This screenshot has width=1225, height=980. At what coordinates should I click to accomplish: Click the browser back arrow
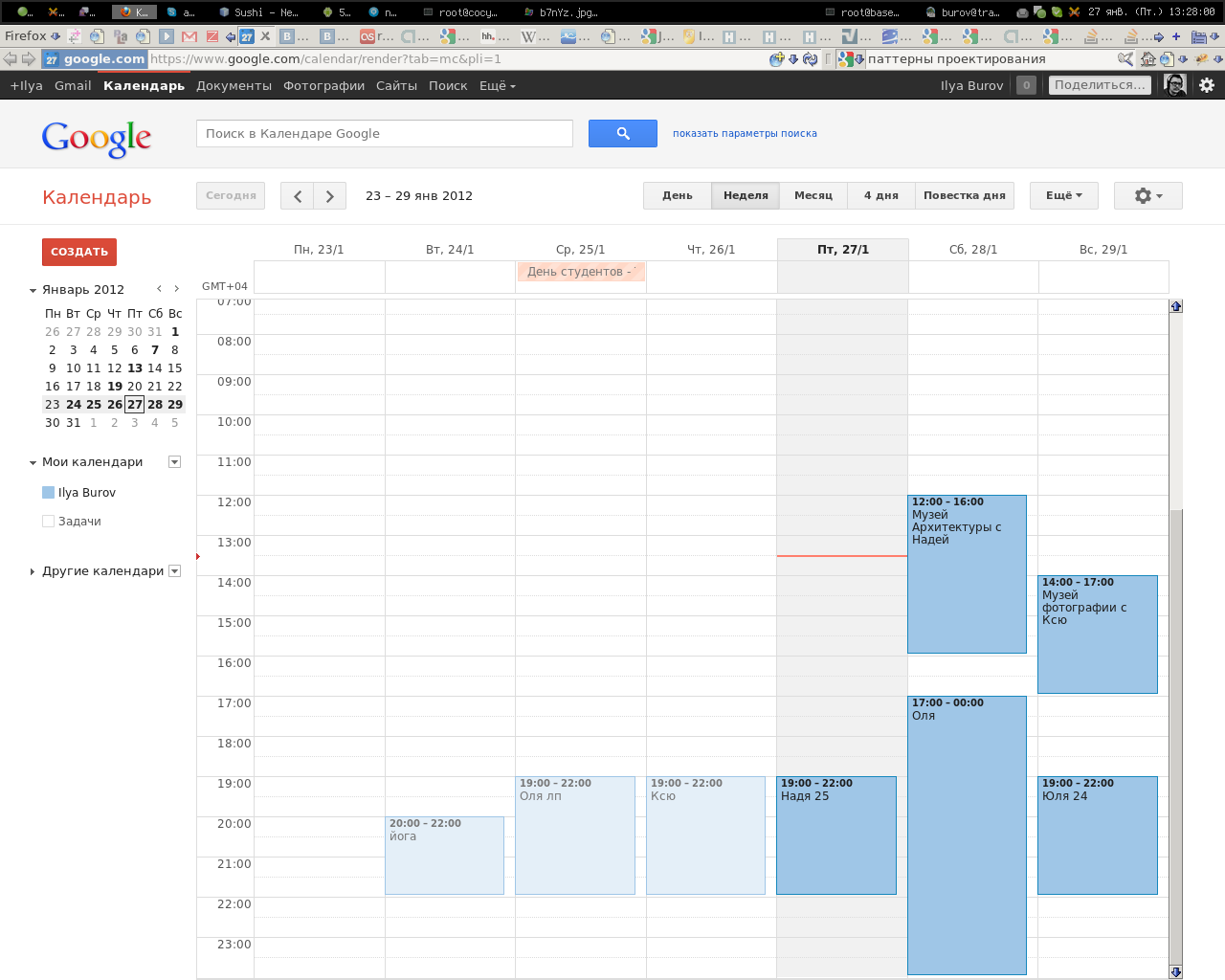(x=11, y=59)
